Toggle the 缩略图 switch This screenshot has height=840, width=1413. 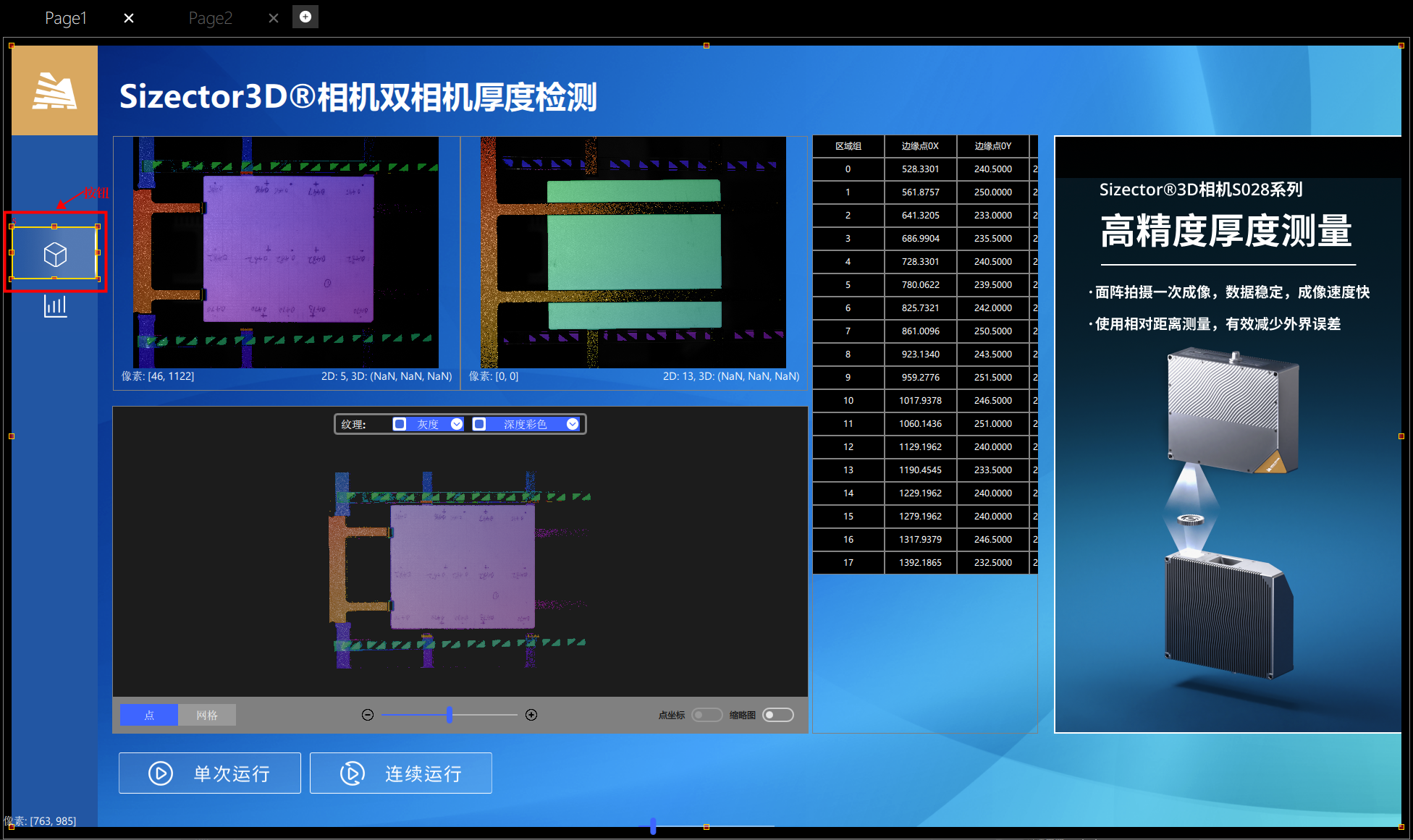pyautogui.click(x=778, y=715)
